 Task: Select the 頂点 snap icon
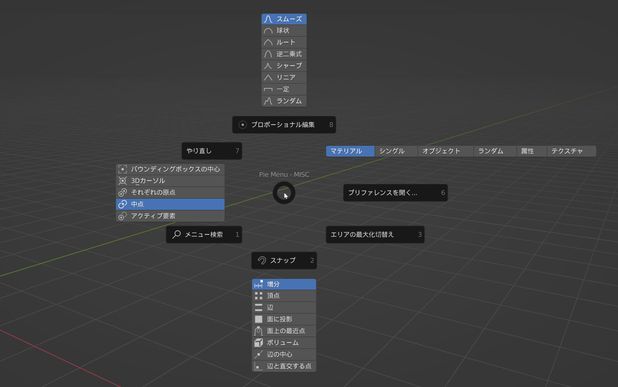(x=259, y=296)
